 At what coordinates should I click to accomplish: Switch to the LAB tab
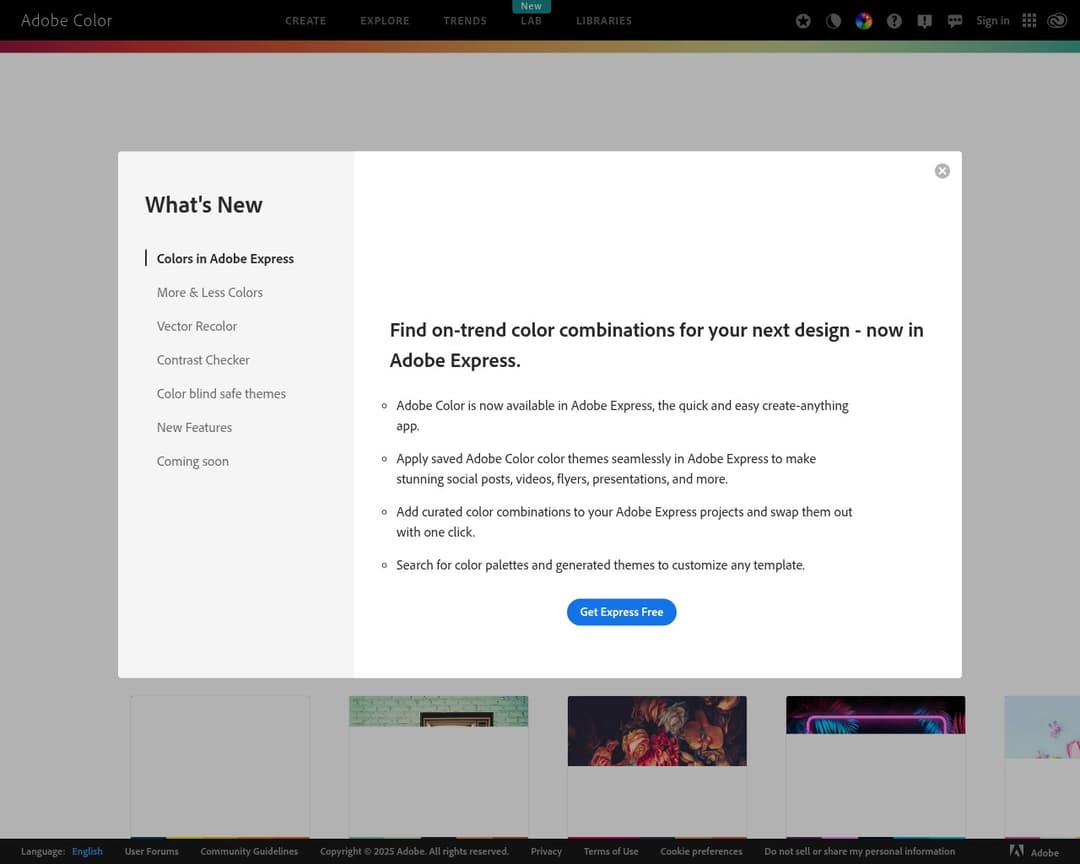tap(531, 20)
